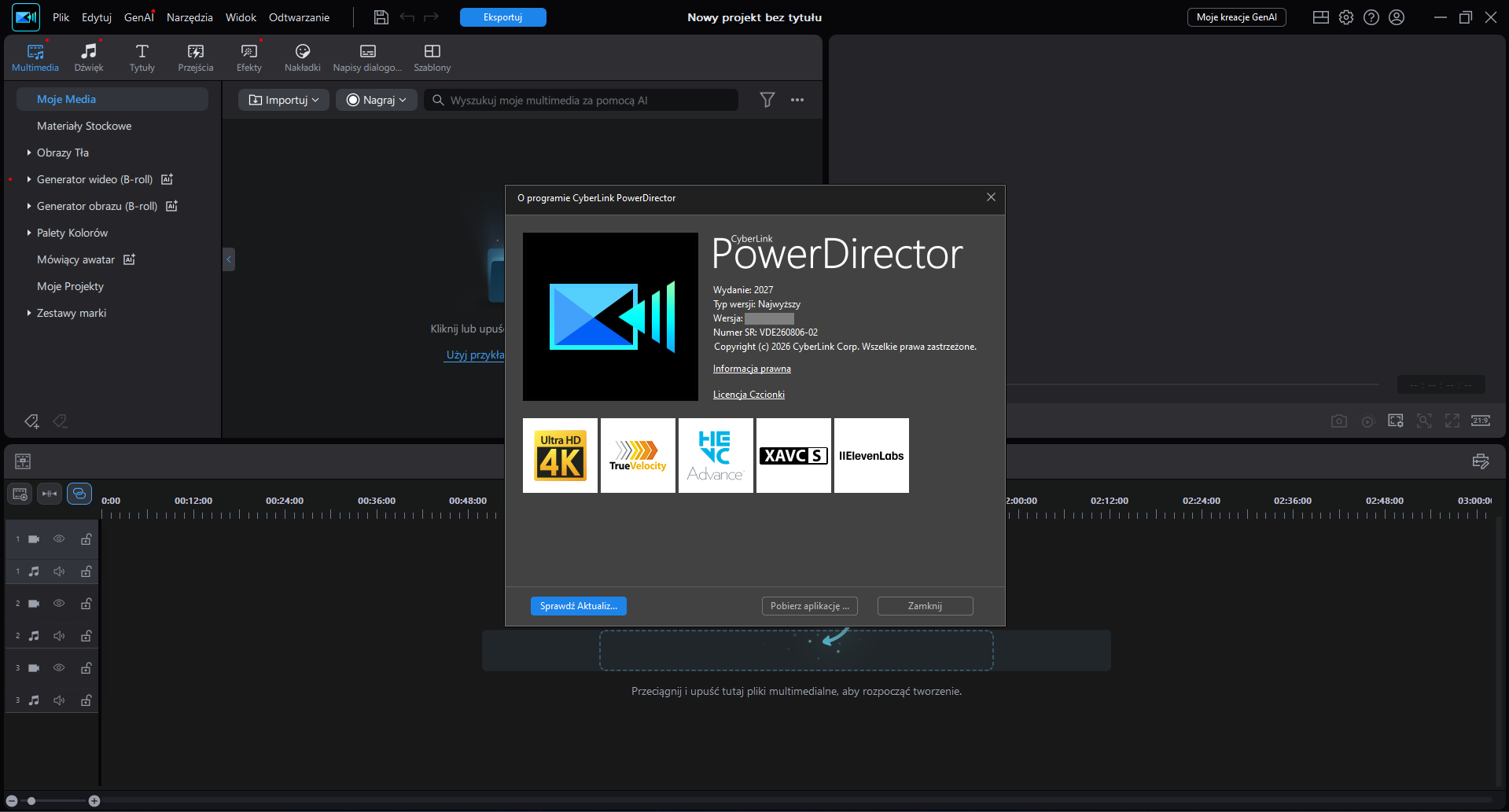This screenshot has width=1509, height=812.
Task: Open the Edytuj menu
Action: pos(97,17)
